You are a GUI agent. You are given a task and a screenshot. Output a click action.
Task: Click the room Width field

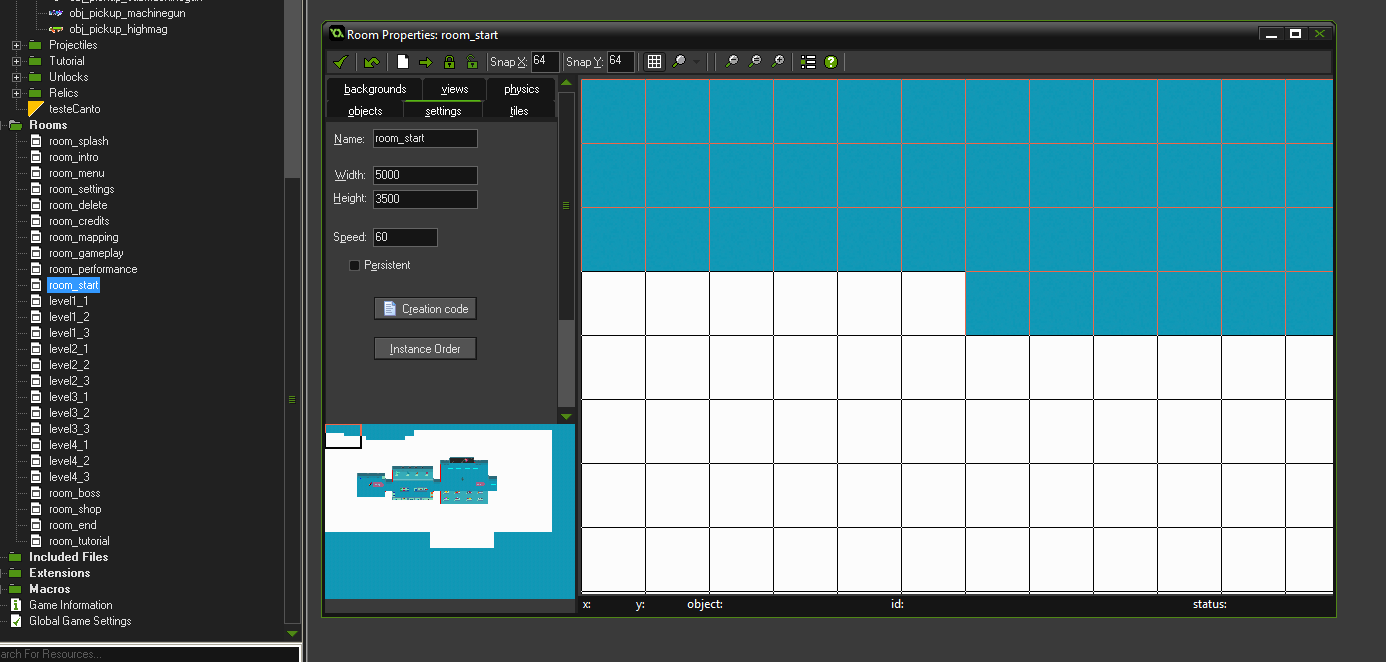click(425, 175)
